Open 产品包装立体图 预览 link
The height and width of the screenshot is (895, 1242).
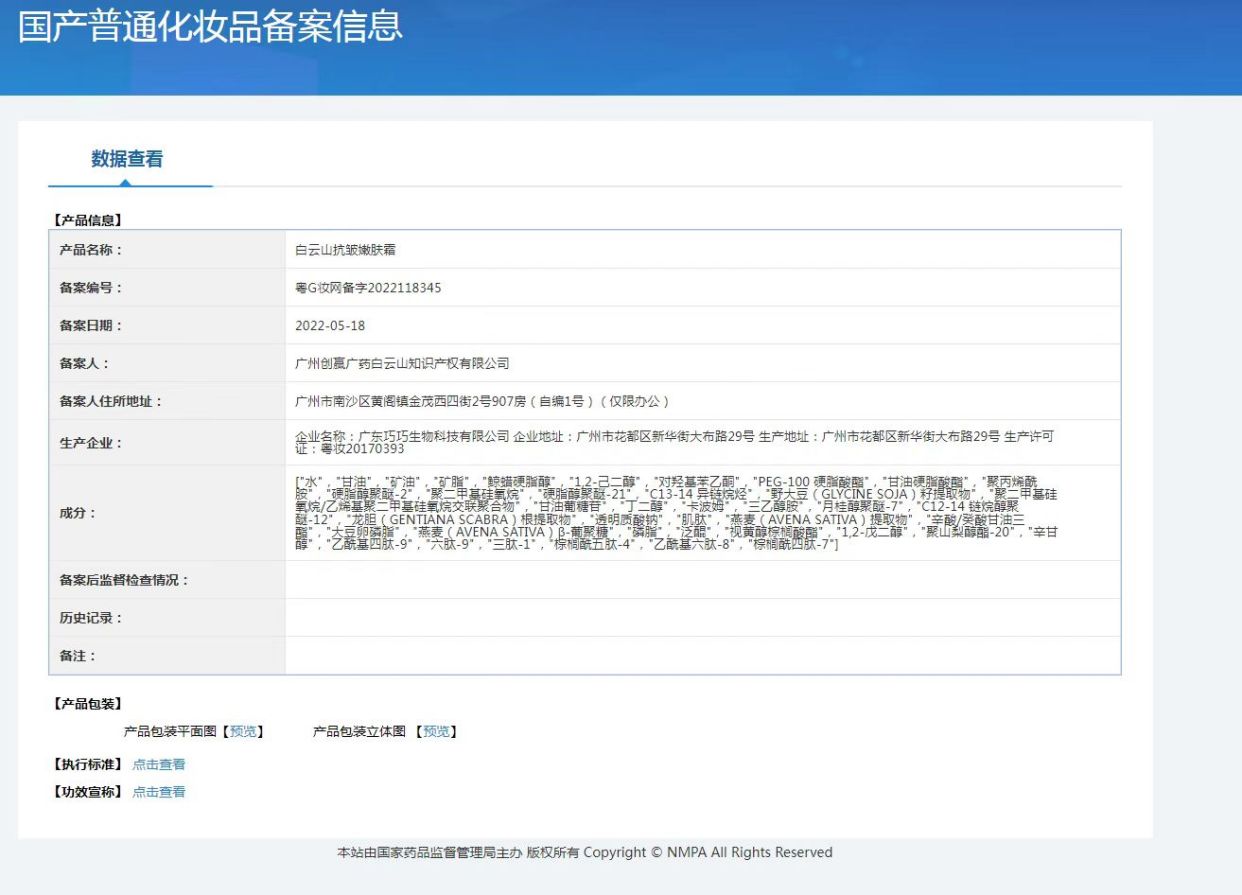tap(436, 732)
